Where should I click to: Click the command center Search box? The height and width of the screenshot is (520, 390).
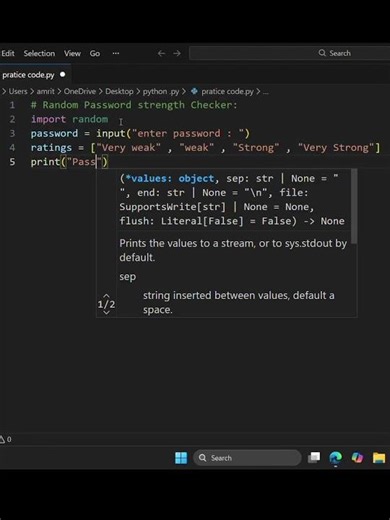point(289,53)
